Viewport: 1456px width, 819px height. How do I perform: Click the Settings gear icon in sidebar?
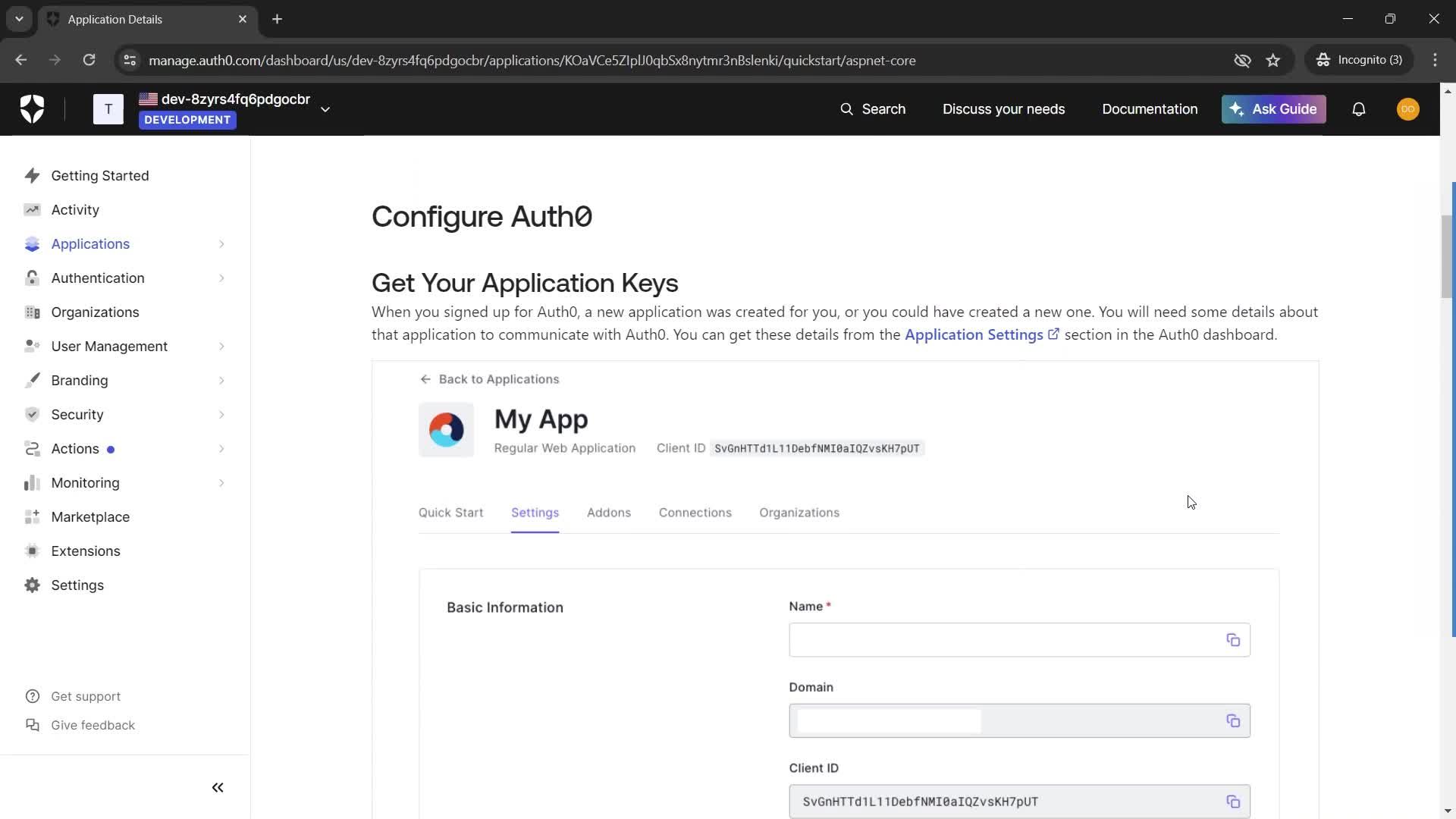pos(32,585)
